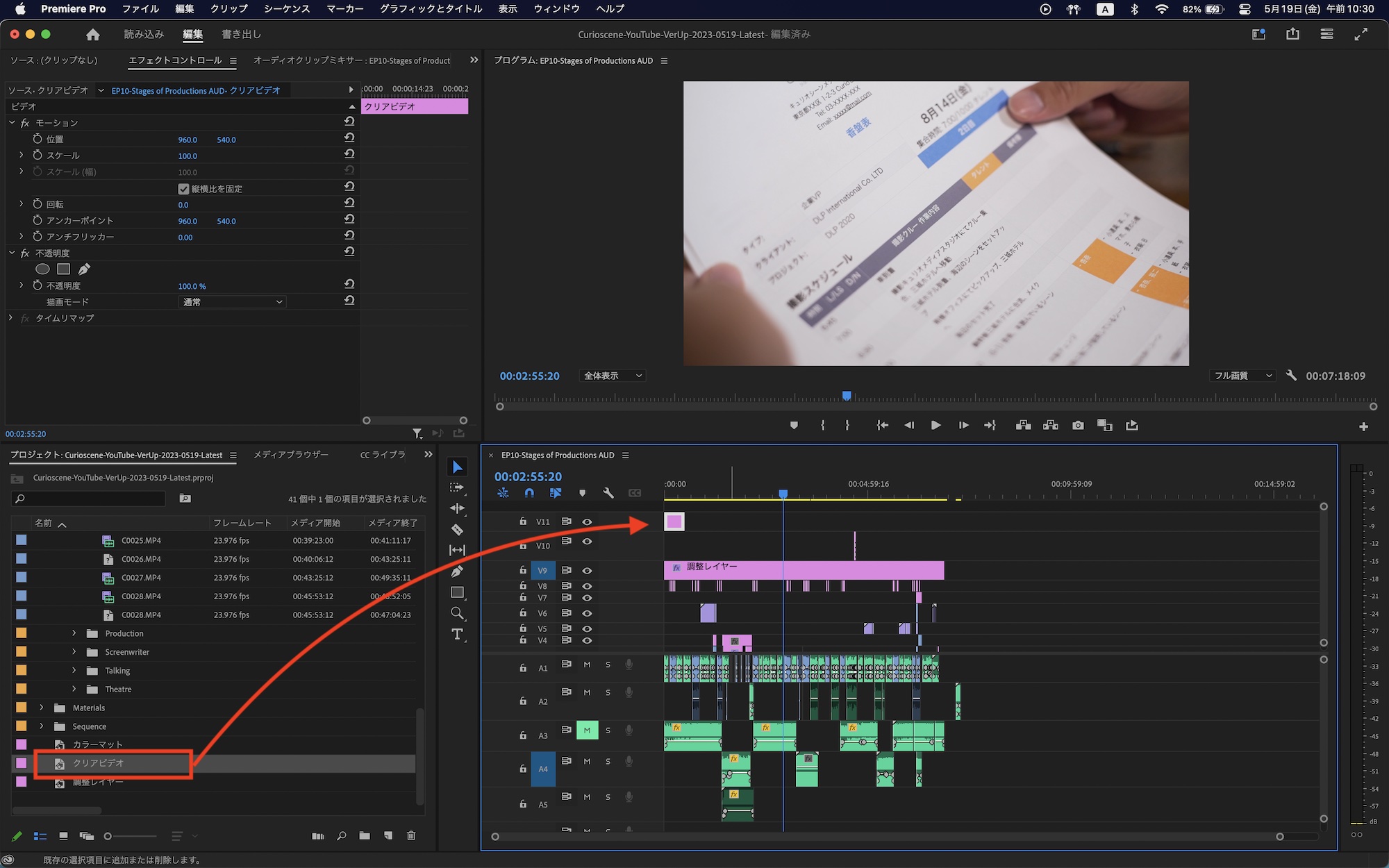Click the pink color label of クリアビデオ
The image size is (1389, 868).
(22, 762)
